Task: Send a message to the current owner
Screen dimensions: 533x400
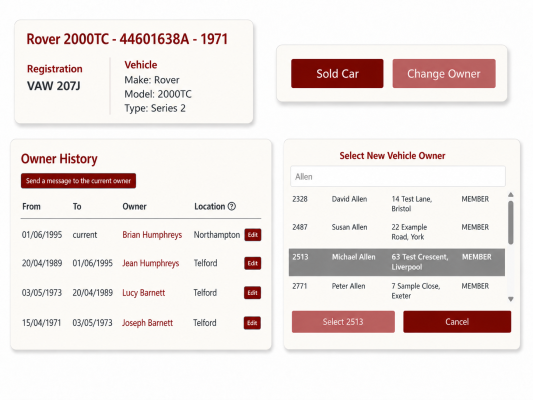Action: [x=78, y=181]
